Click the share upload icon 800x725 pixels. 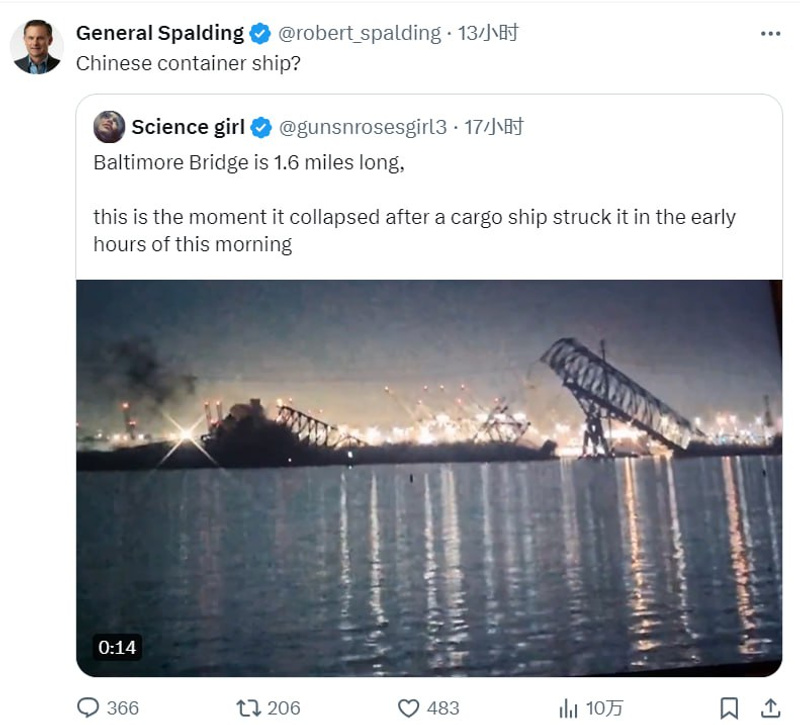pos(770,708)
